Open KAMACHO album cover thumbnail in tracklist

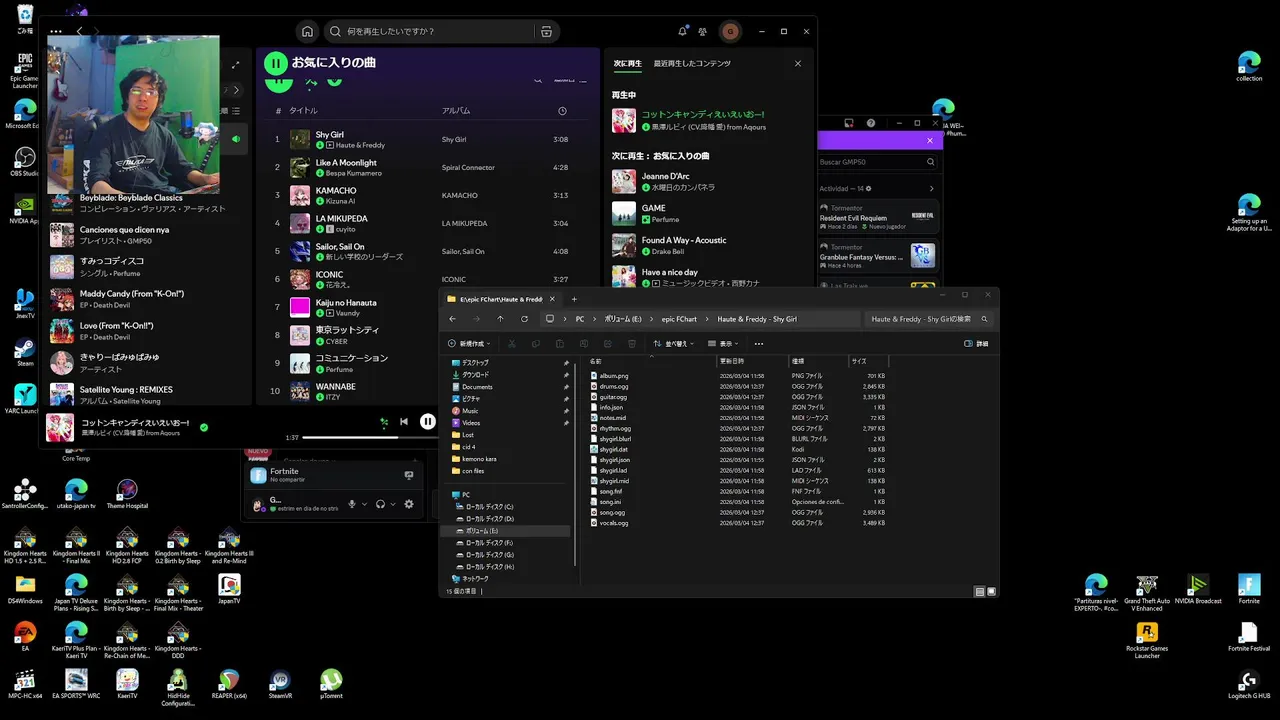(300, 195)
